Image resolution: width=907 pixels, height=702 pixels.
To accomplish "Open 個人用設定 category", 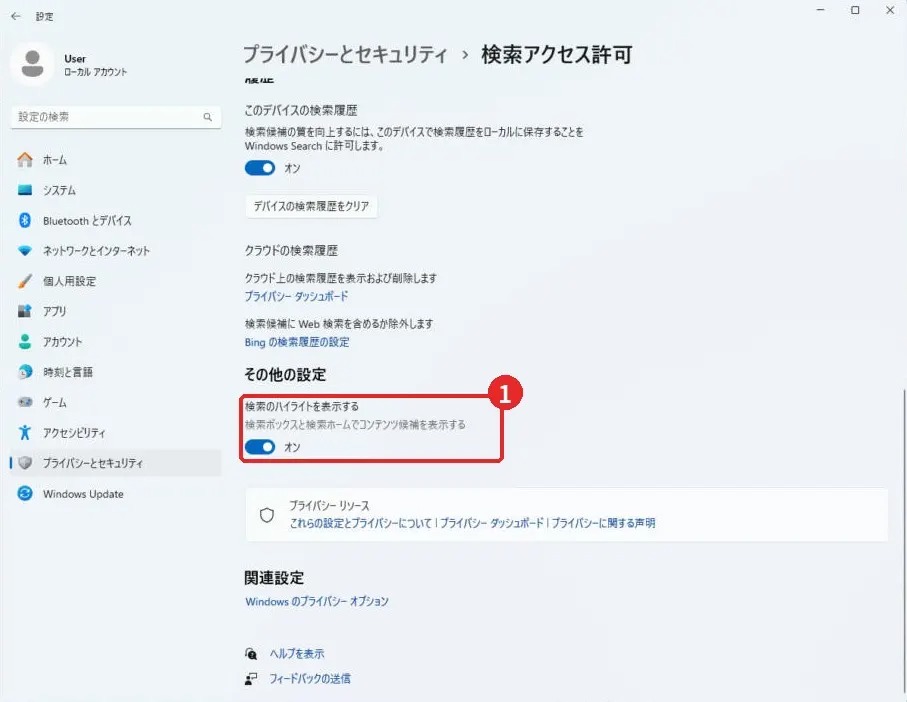I will (116, 281).
